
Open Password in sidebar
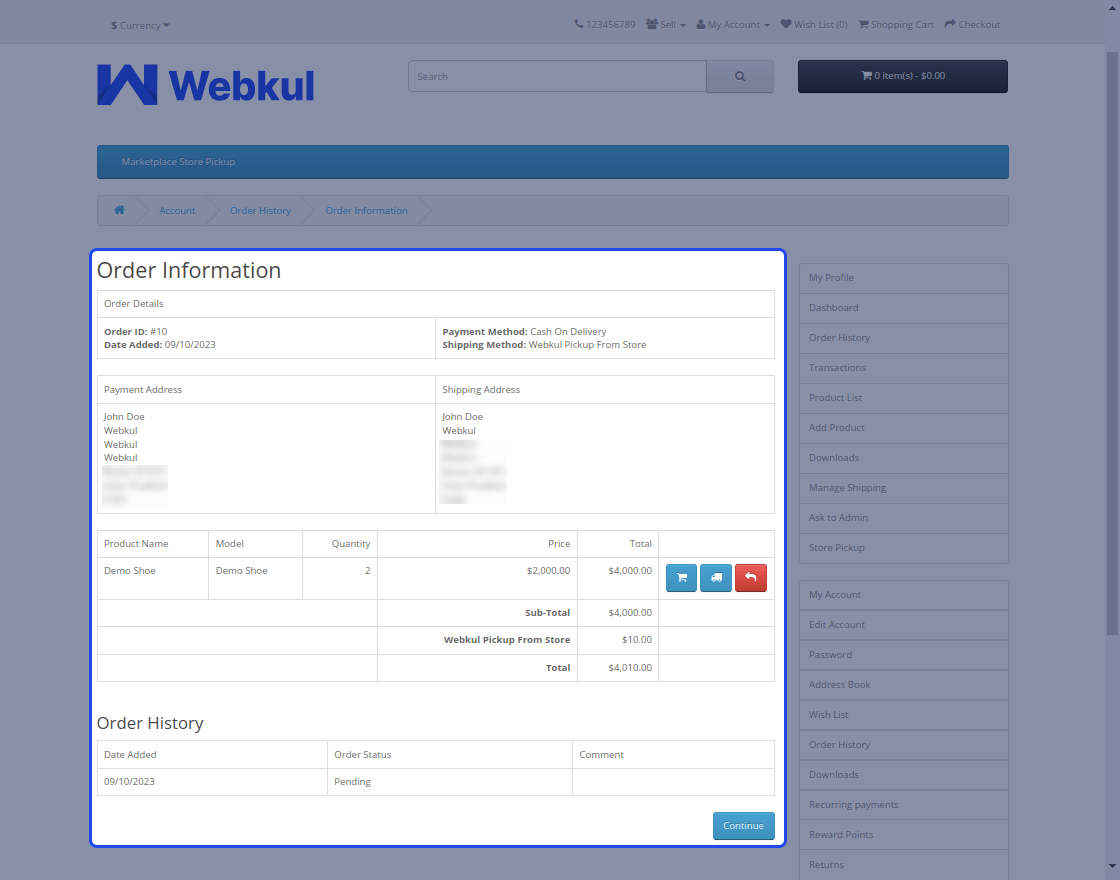tap(904, 655)
